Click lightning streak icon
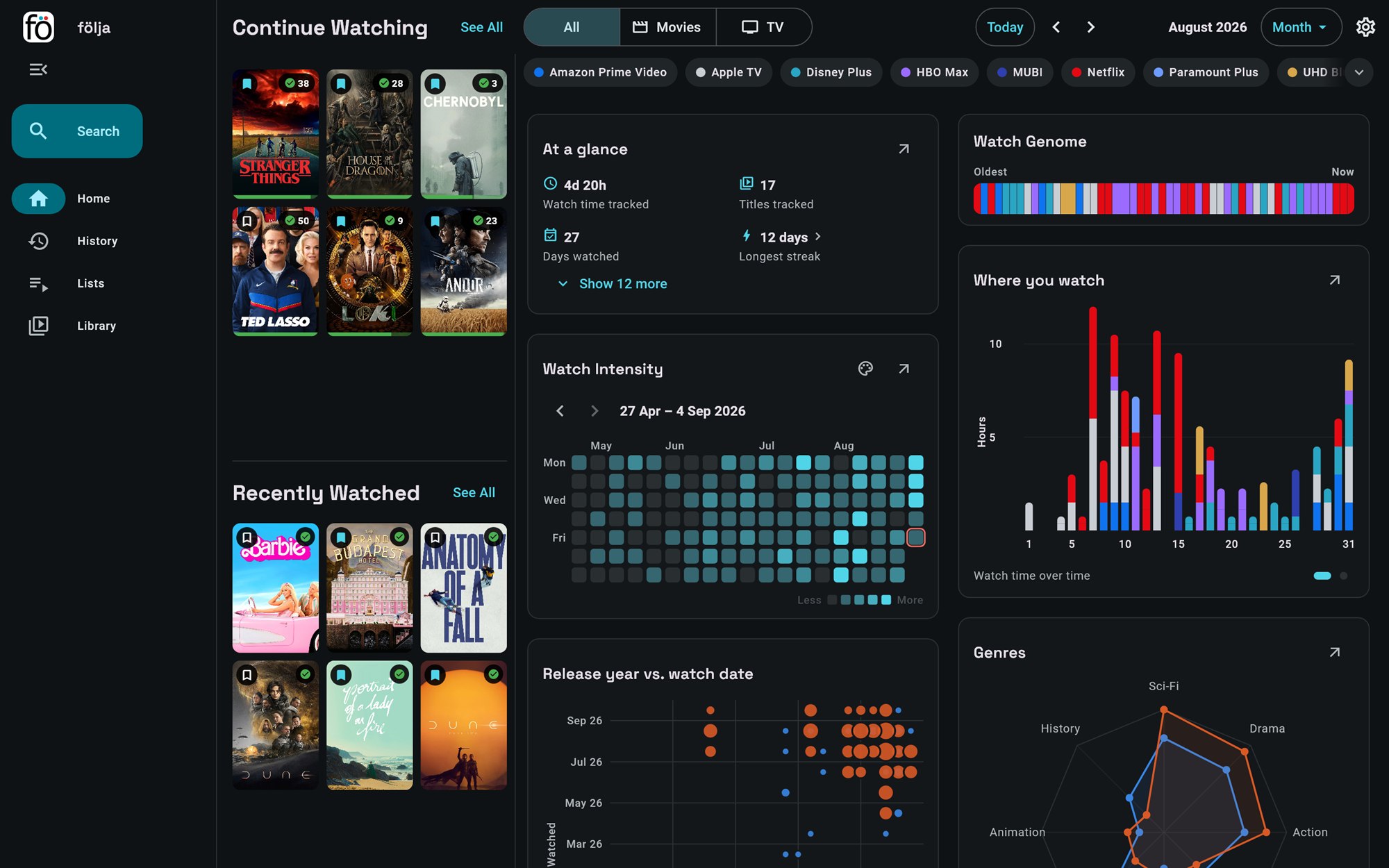 click(x=746, y=235)
